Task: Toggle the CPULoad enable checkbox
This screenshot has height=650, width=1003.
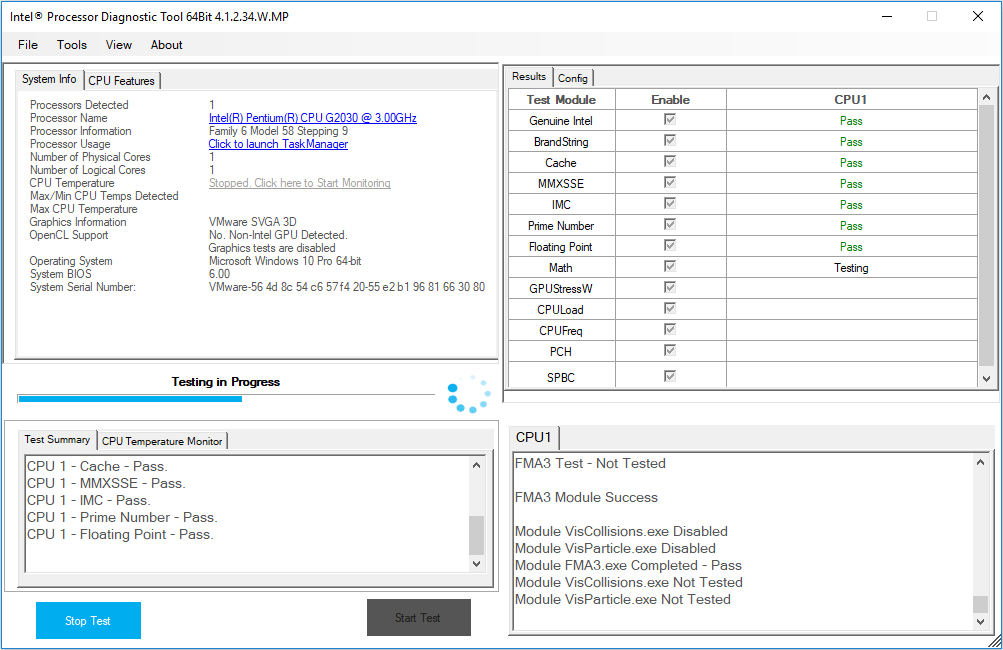Action: point(670,309)
